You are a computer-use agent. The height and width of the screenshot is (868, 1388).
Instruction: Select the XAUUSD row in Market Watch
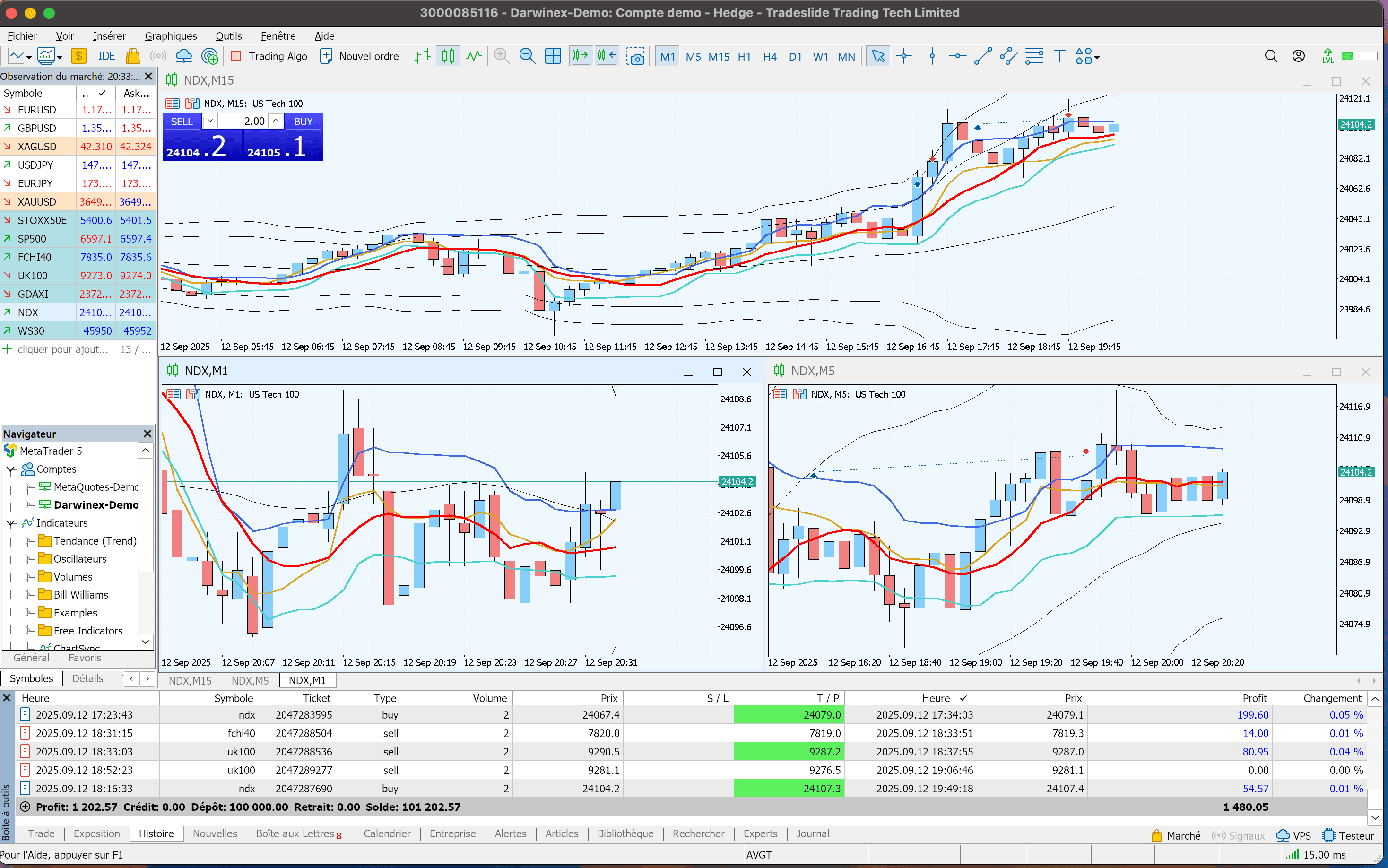pos(78,201)
